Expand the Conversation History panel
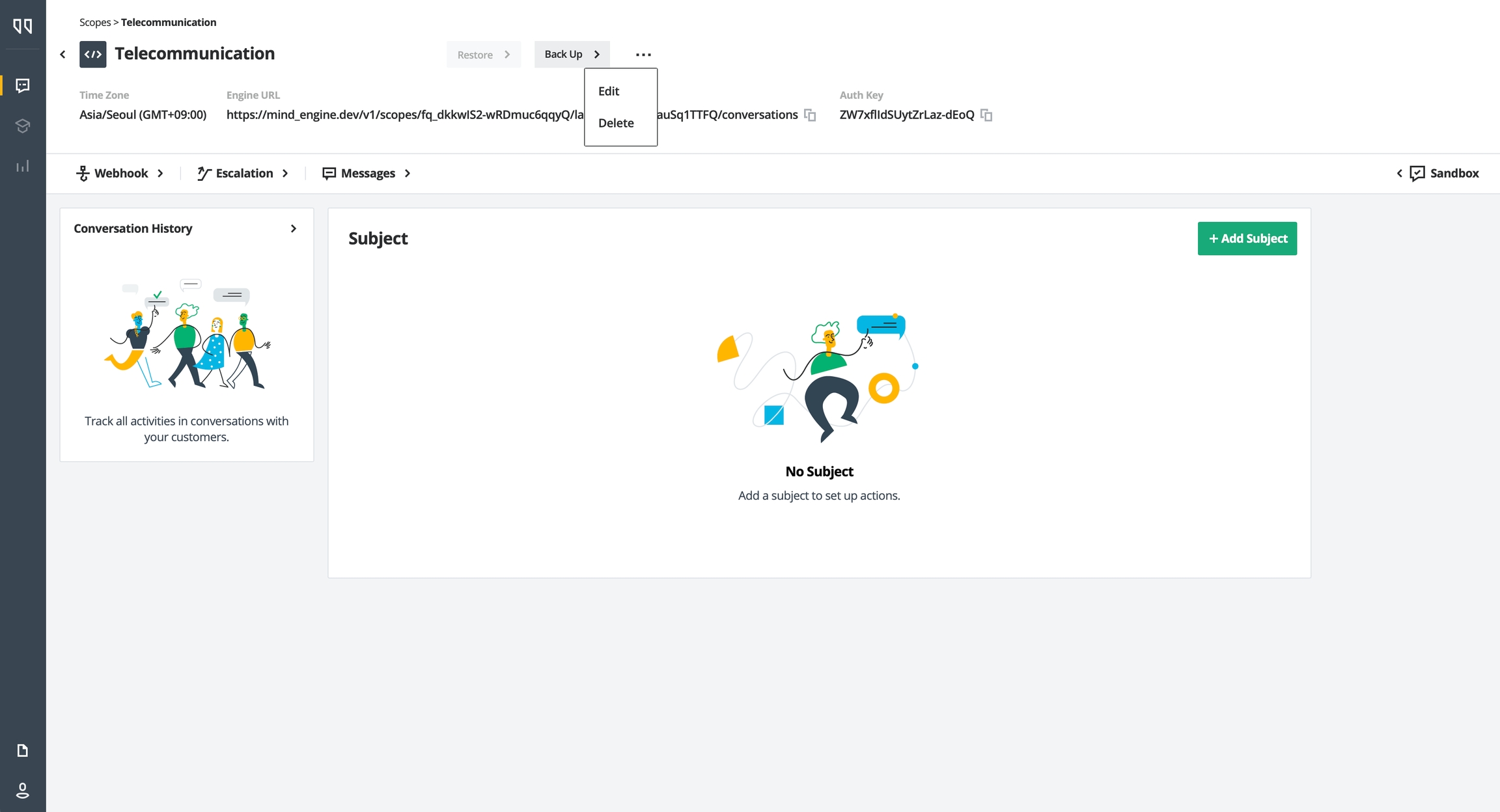This screenshot has width=1500, height=812. (293, 228)
